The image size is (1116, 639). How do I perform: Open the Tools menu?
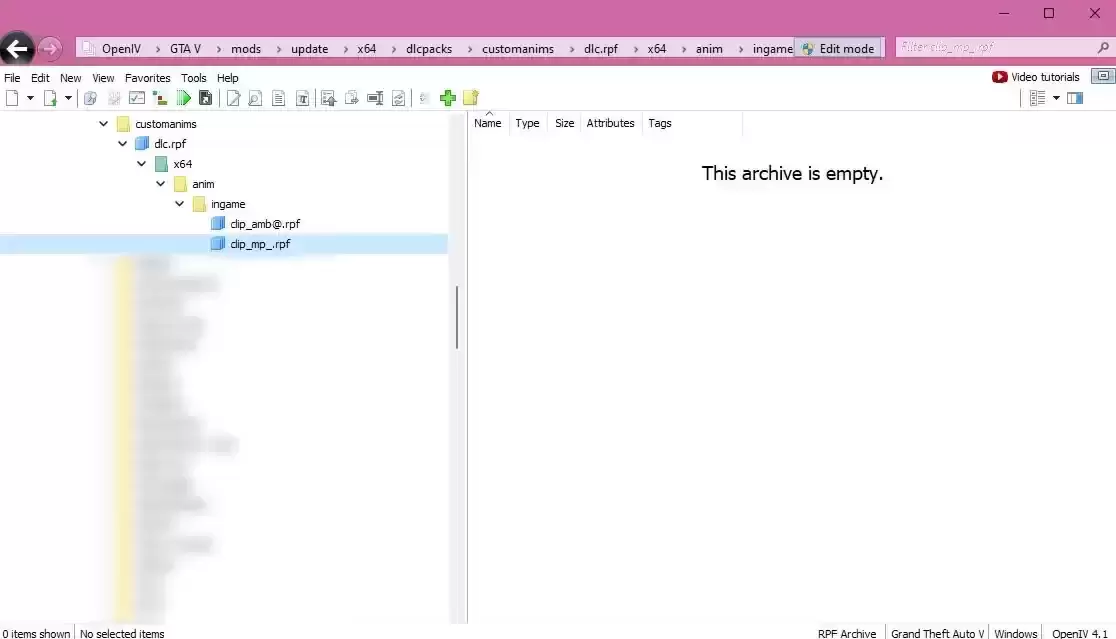click(x=194, y=78)
